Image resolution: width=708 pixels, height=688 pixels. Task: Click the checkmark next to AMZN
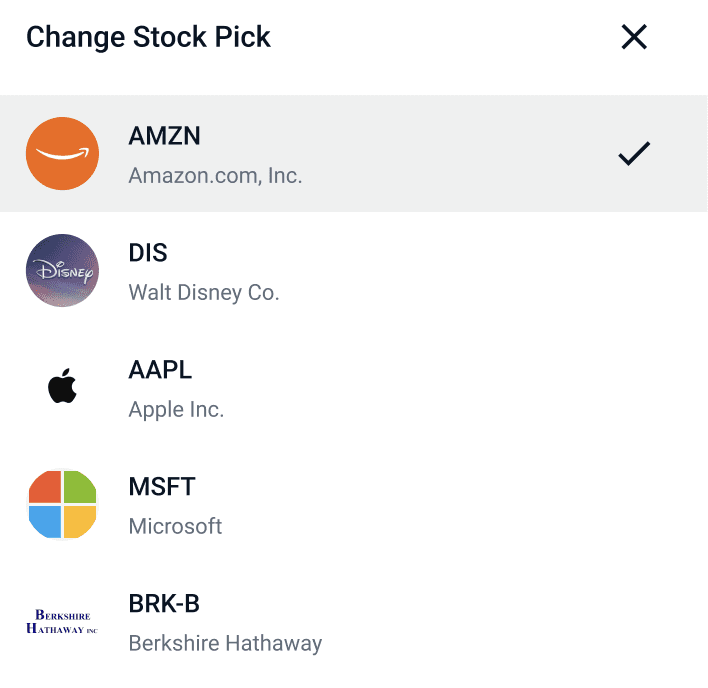634,153
